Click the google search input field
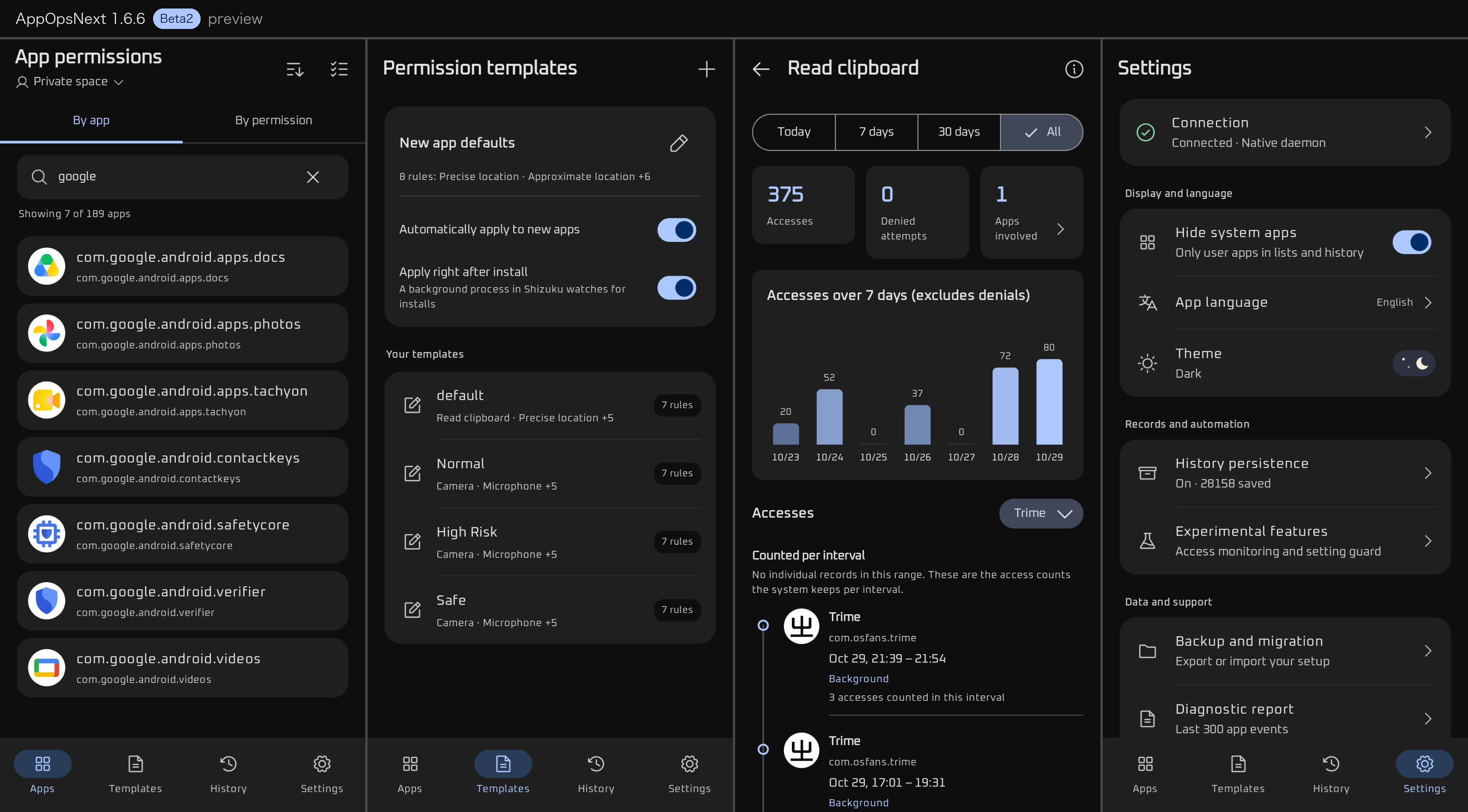 coord(182,177)
